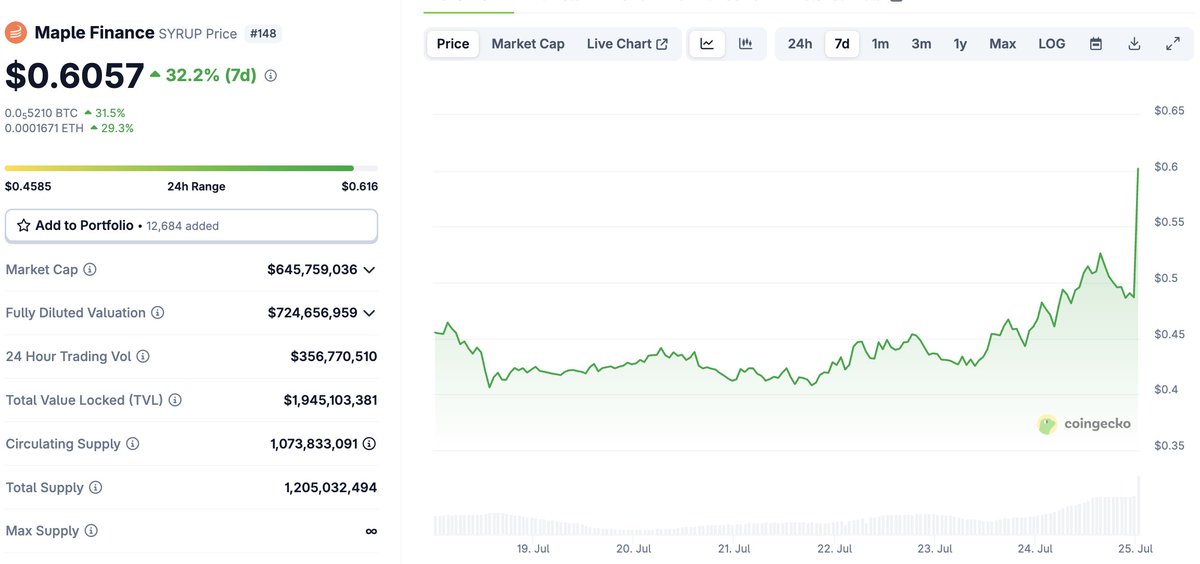The height and width of the screenshot is (564, 1200).
Task: Click the 0.0₅5210 BTC value
Action: pos(41,113)
